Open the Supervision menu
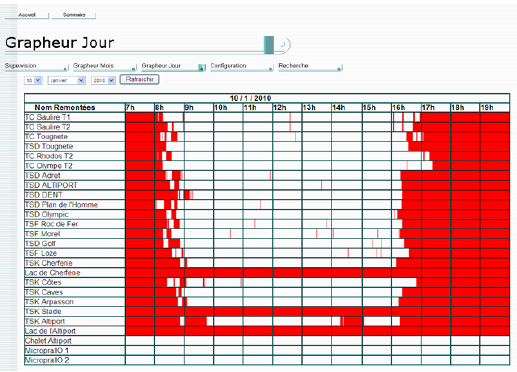The width and height of the screenshot is (517, 372). (37, 66)
